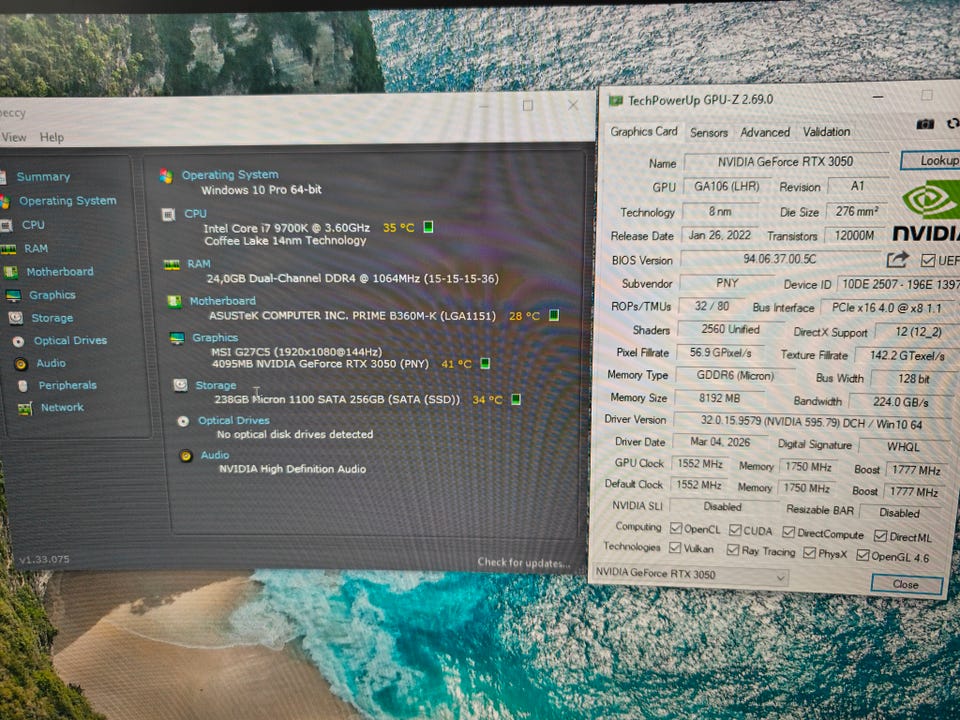Open the Summary section in Speccy sidebar
This screenshot has width=960, height=720.
(43, 177)
